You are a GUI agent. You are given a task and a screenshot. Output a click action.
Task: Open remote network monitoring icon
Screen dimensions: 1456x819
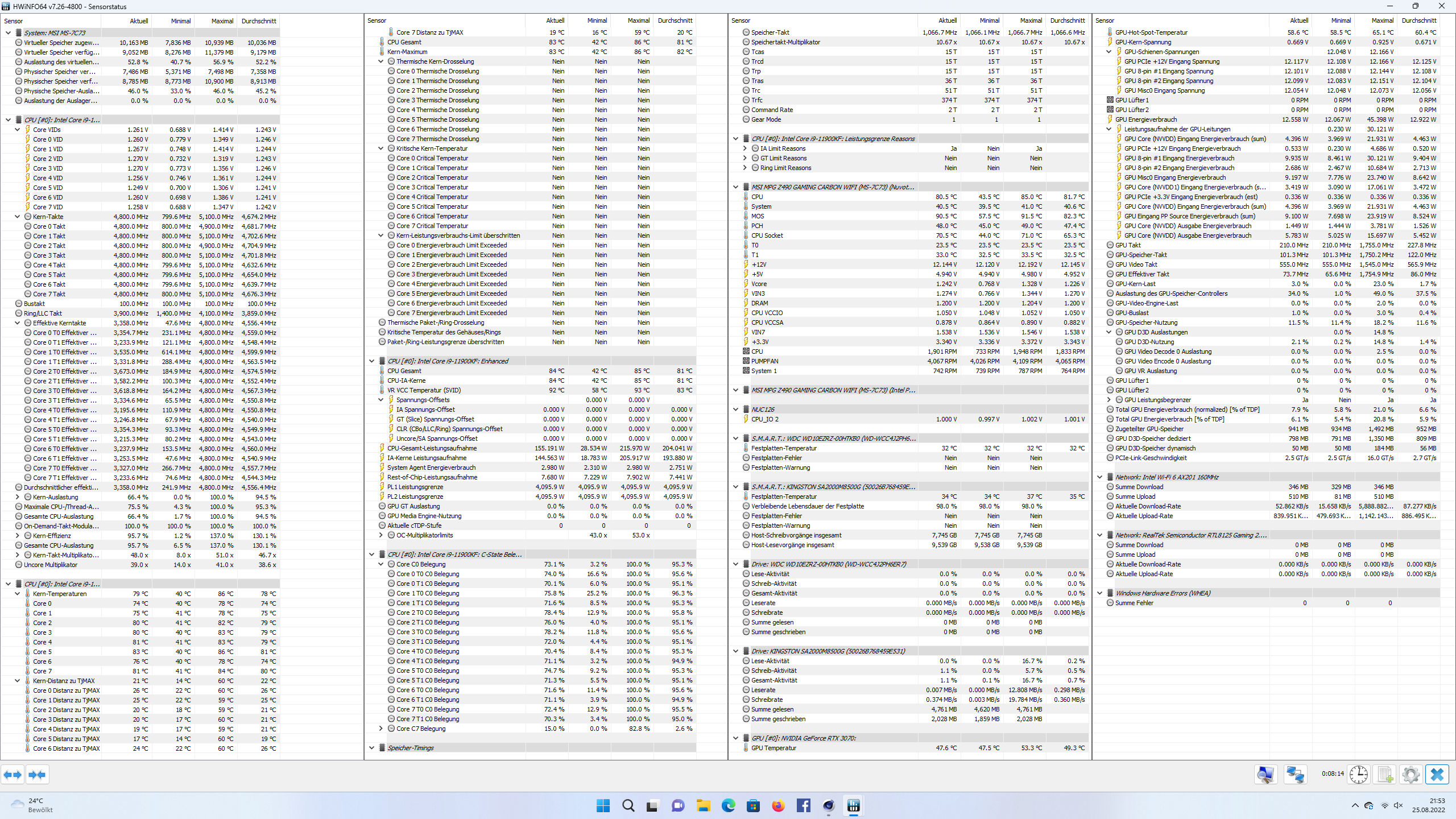pyautogui.click(x=1296, y=775)
